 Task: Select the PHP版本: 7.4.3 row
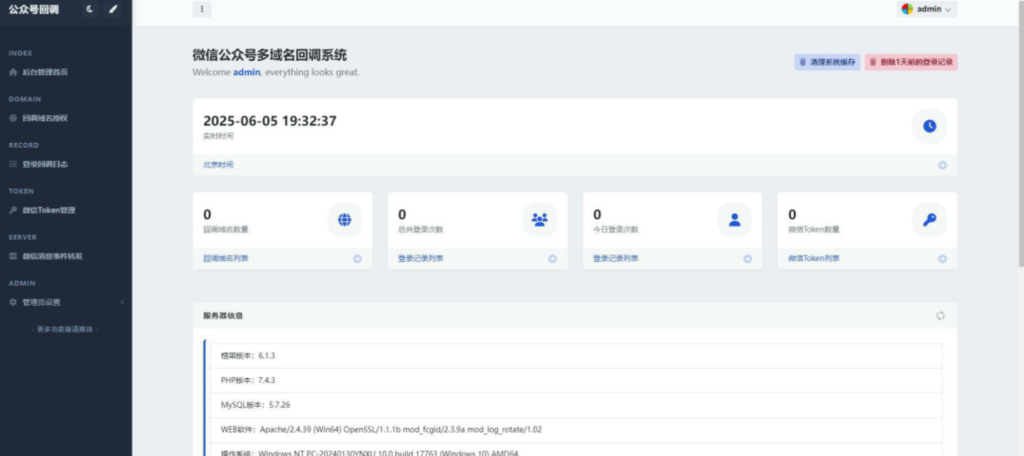click(x=576, y=380)
